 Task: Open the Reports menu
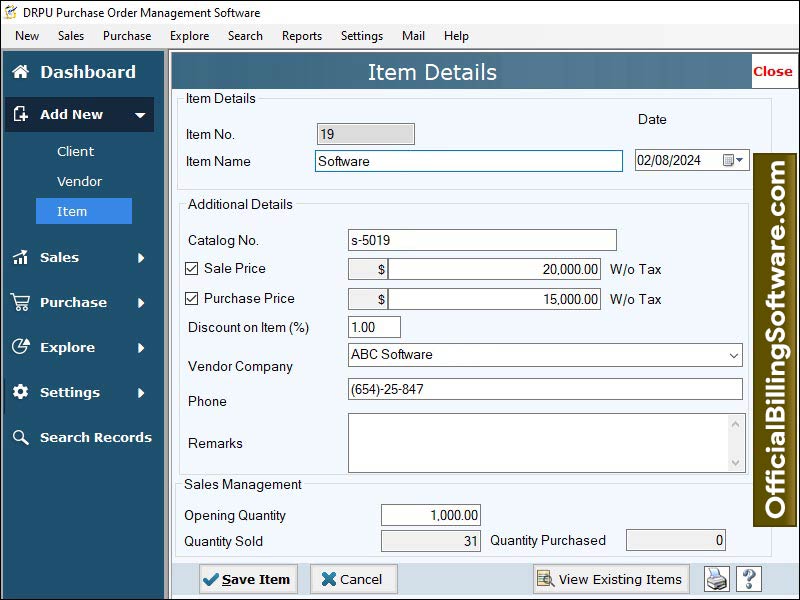pyautogui.click(x=301, y=35)
